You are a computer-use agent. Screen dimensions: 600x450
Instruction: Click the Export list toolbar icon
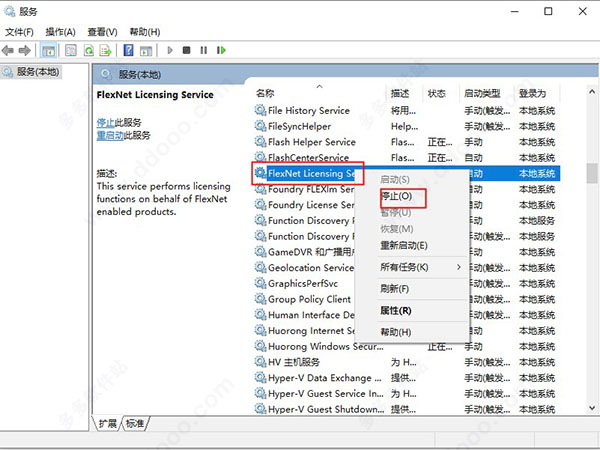(x=105, y=50)
